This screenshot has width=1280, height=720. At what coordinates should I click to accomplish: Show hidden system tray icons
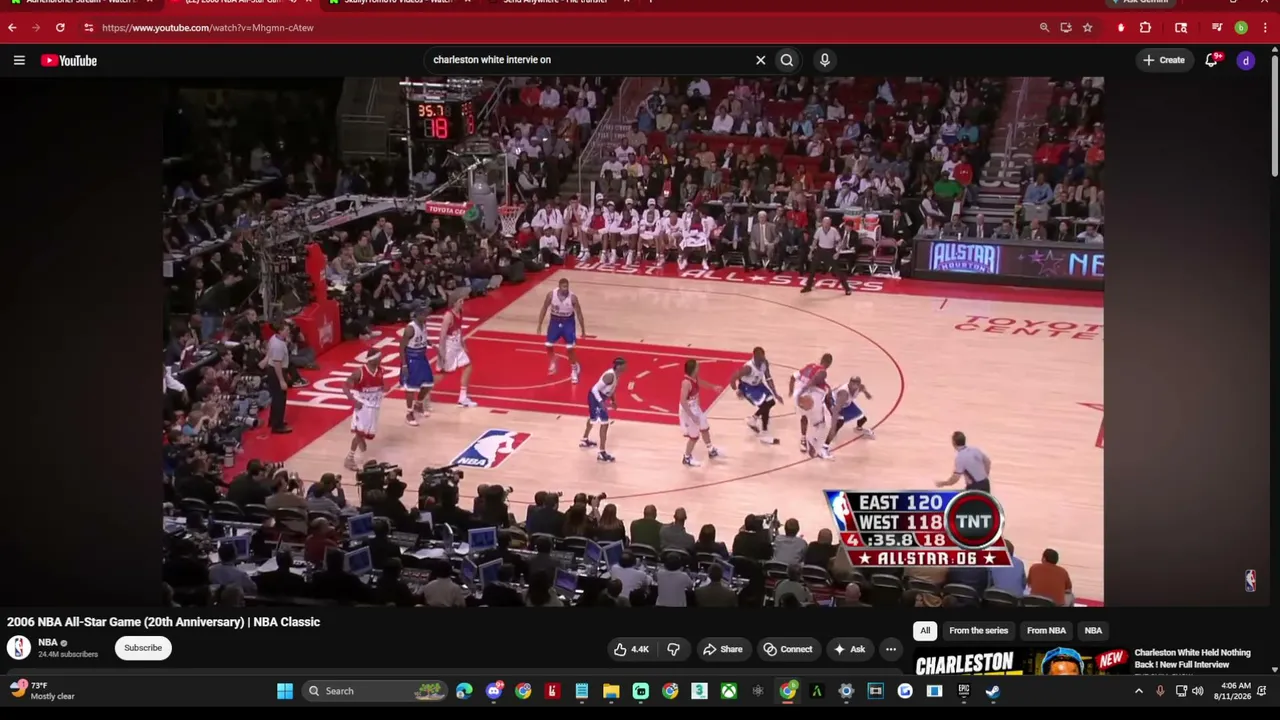point(1138,691)
